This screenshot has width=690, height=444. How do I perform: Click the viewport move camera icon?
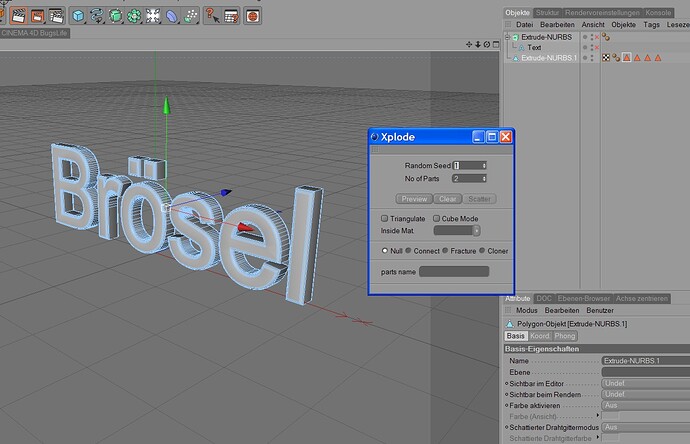(469, 44)
